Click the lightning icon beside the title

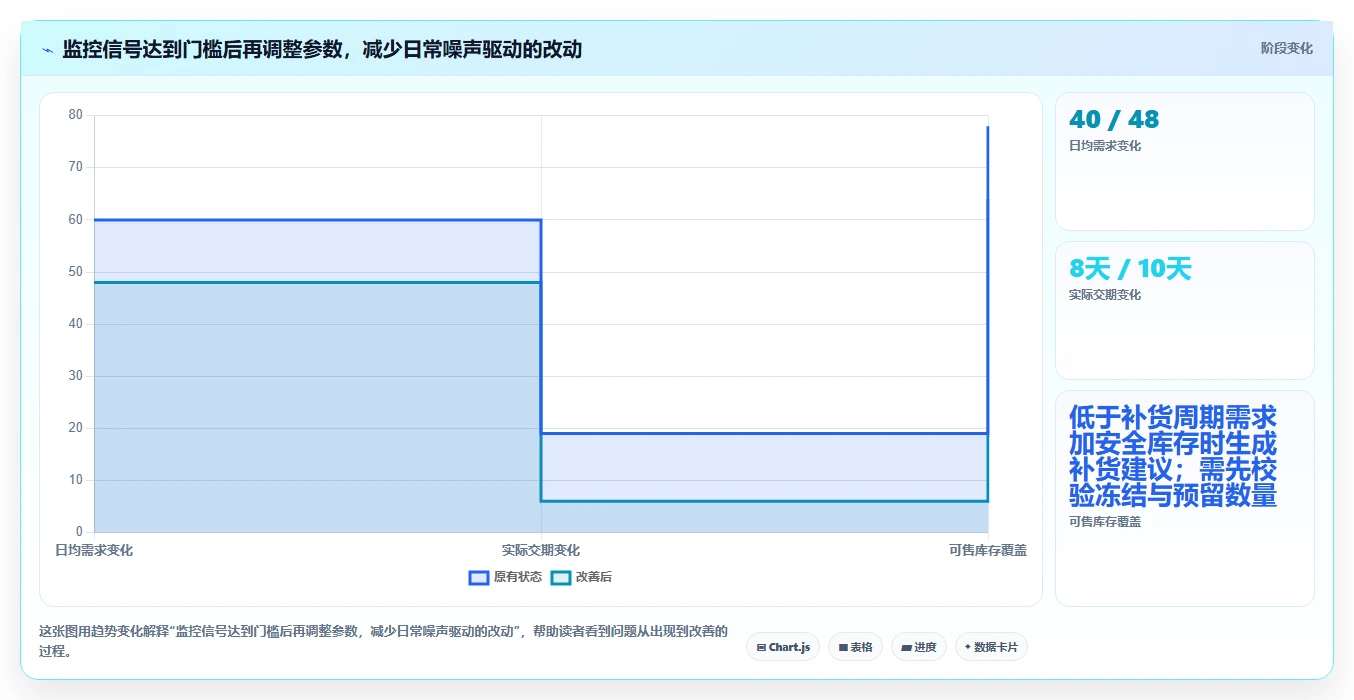47,50
